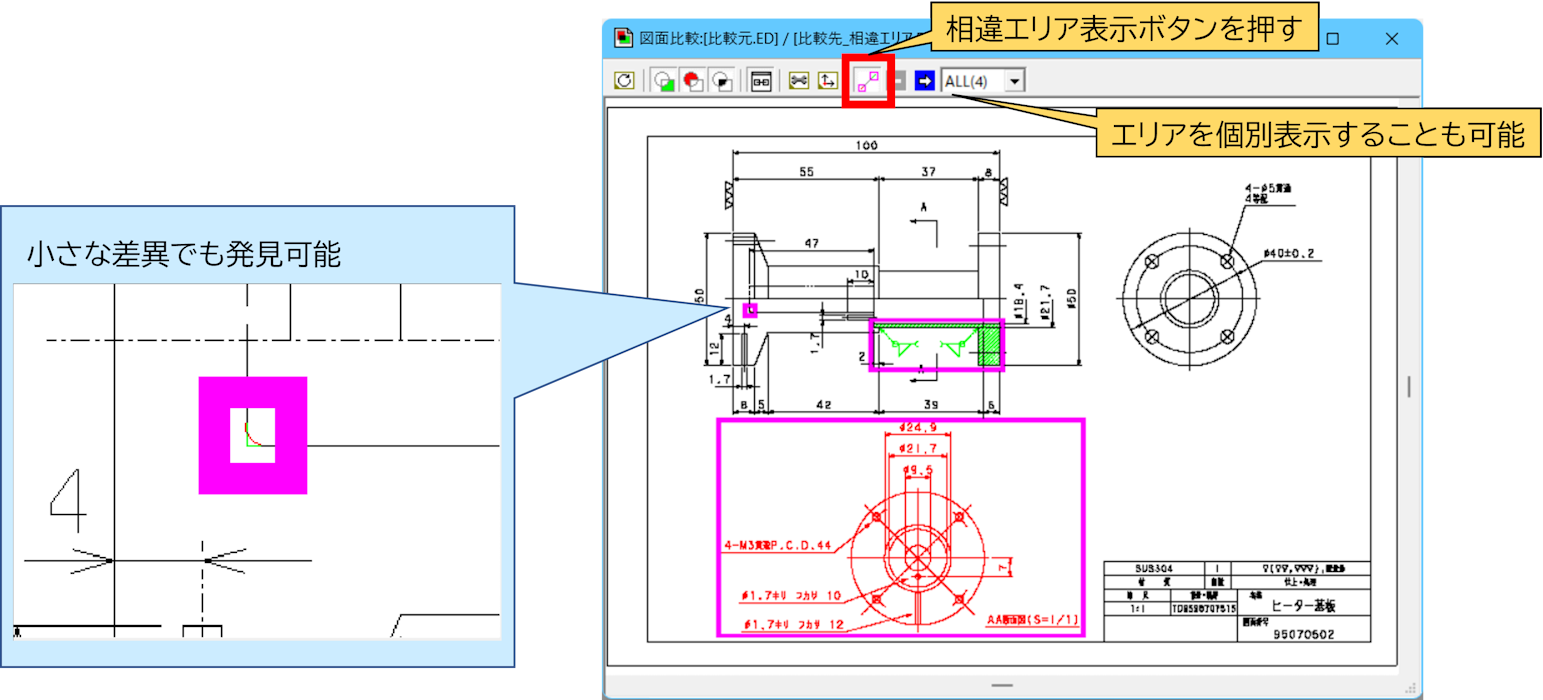Go to next area with blue arrow

click(924, 81)
